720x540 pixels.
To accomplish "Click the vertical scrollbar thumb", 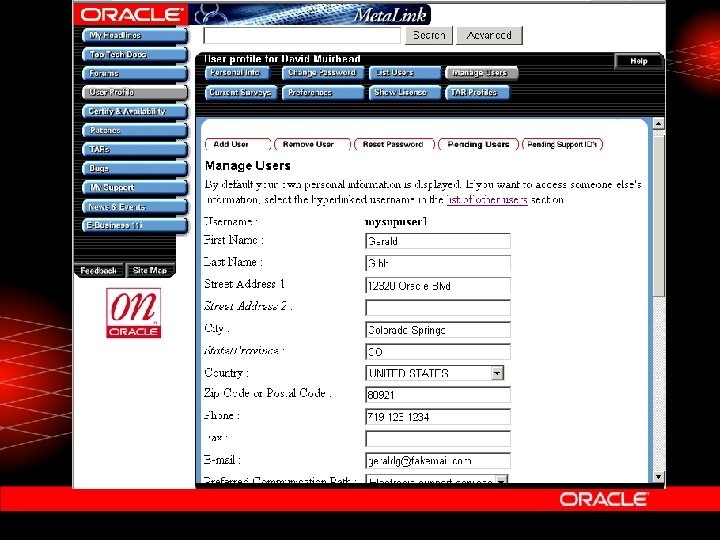I will click(658, 216).
